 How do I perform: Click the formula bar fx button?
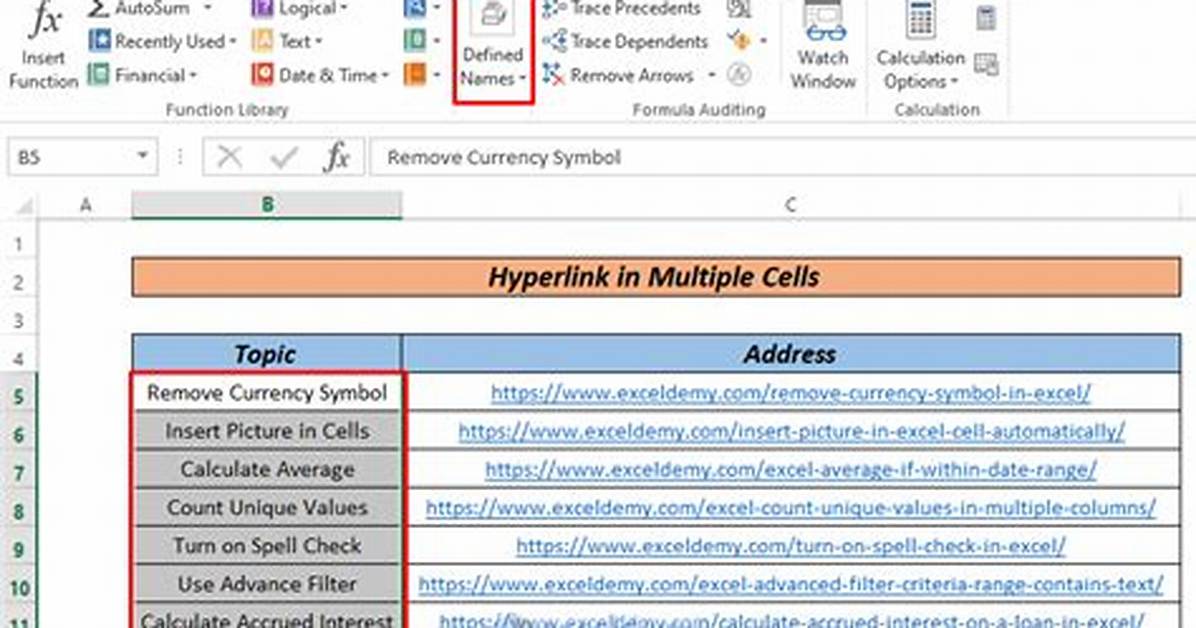point(336,157)
